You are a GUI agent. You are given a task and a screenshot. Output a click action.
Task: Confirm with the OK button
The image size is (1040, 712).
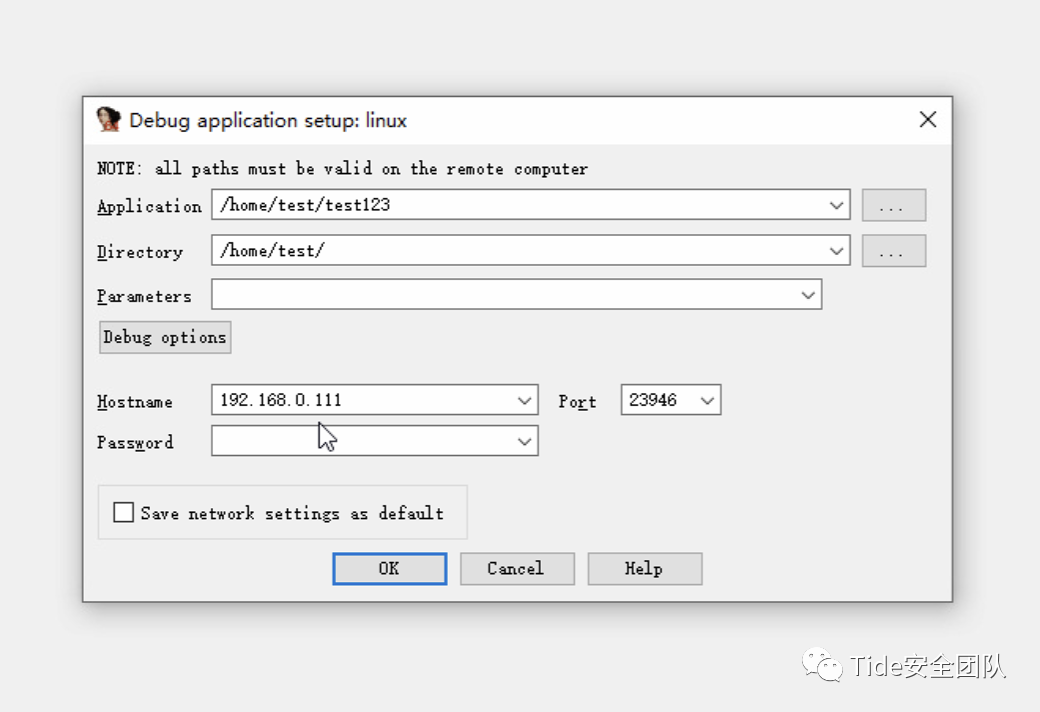389,569
